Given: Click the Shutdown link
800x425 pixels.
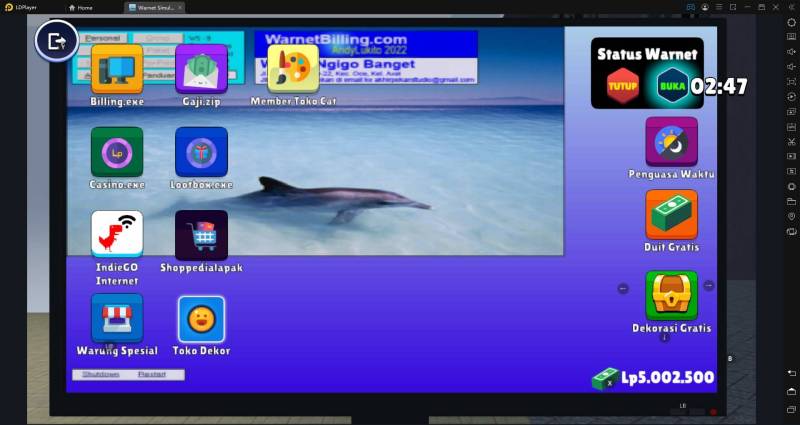Looking at the screenshot, I should (101, 374).
